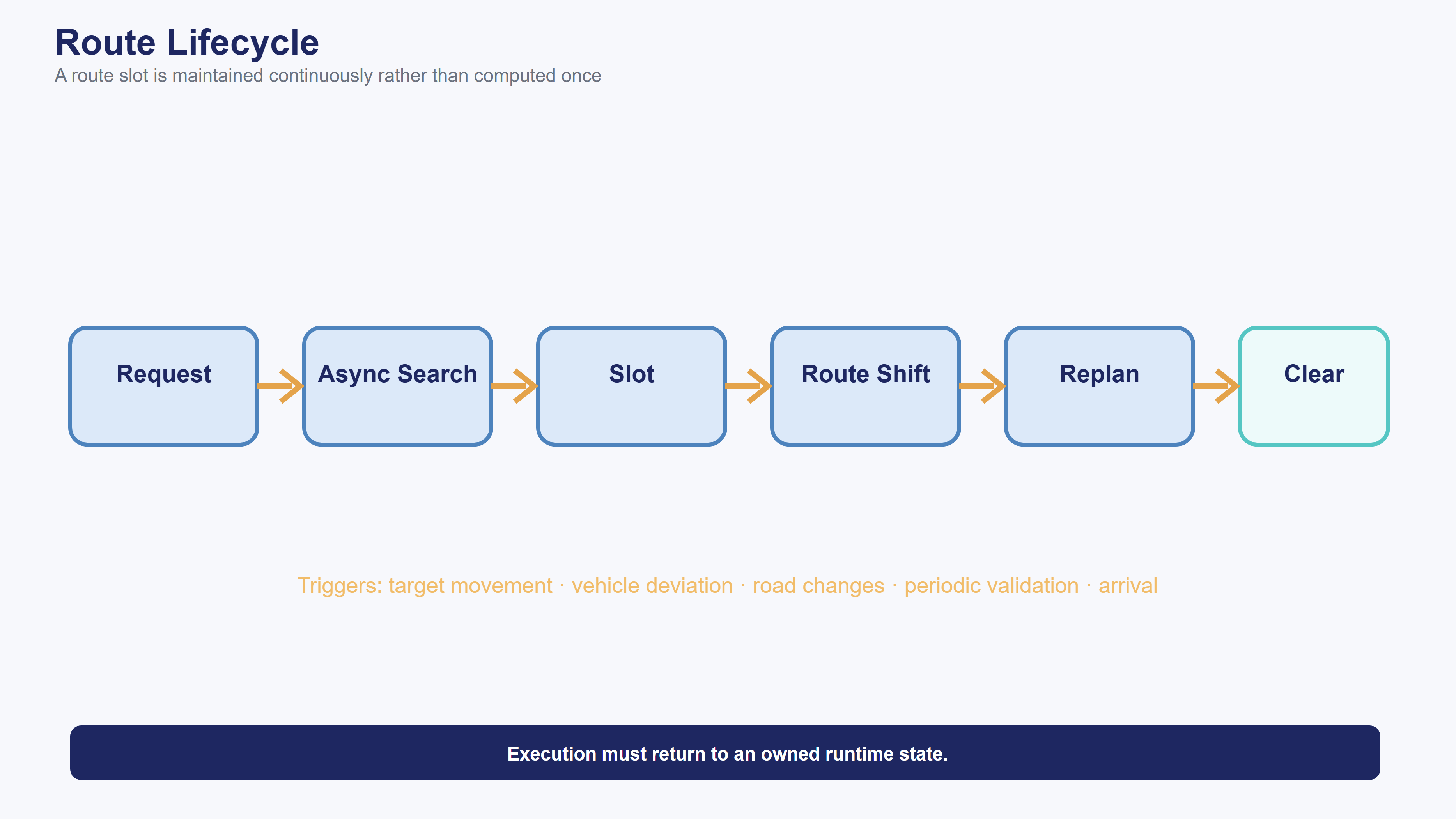Click the Triggers line of text
Viewport: 1456px width, 819px height.
[728, 585]
